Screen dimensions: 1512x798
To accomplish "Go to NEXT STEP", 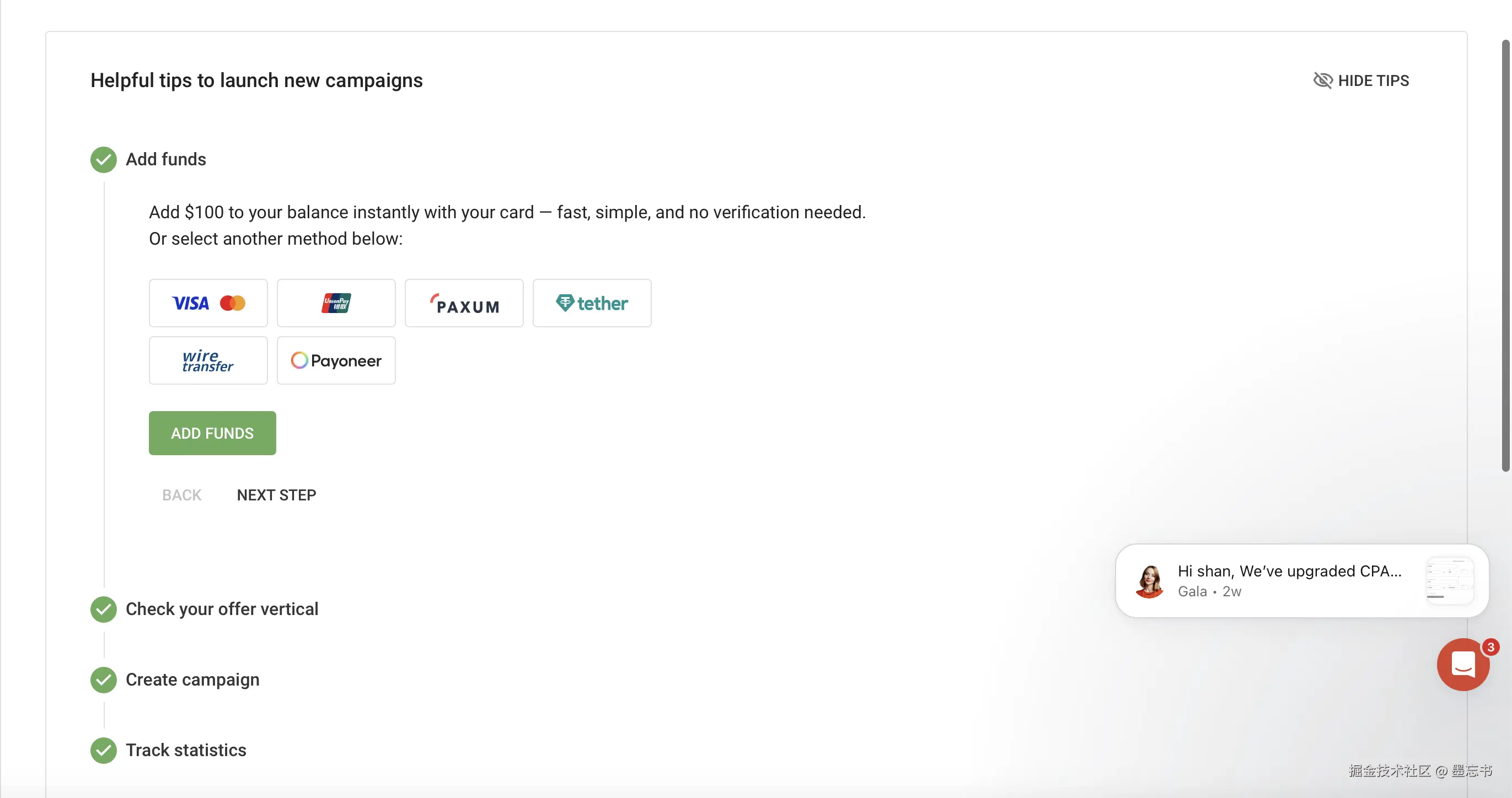I will click(x=276, y=495).
